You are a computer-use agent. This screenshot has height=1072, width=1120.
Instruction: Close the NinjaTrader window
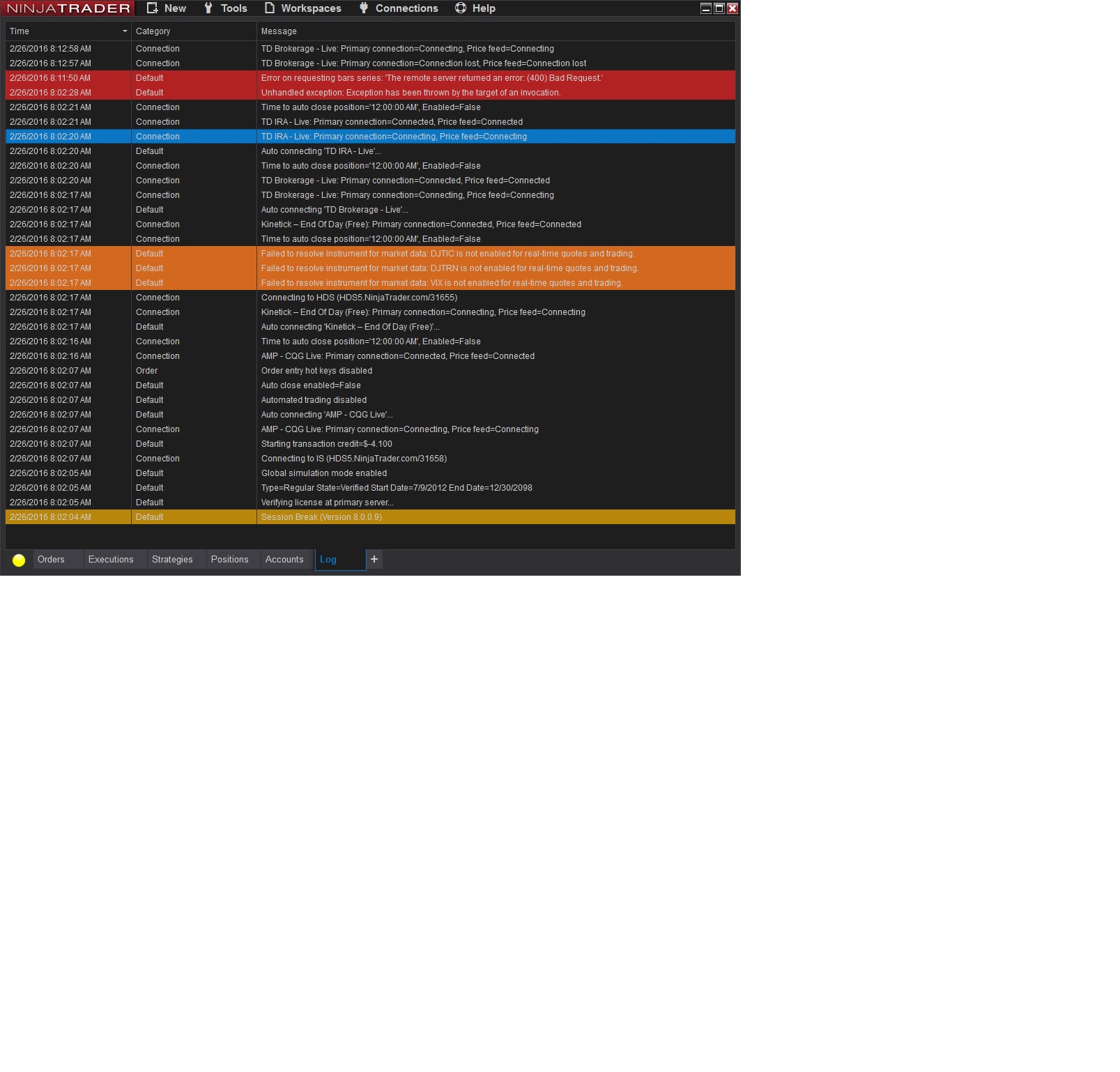coord(732,8)
